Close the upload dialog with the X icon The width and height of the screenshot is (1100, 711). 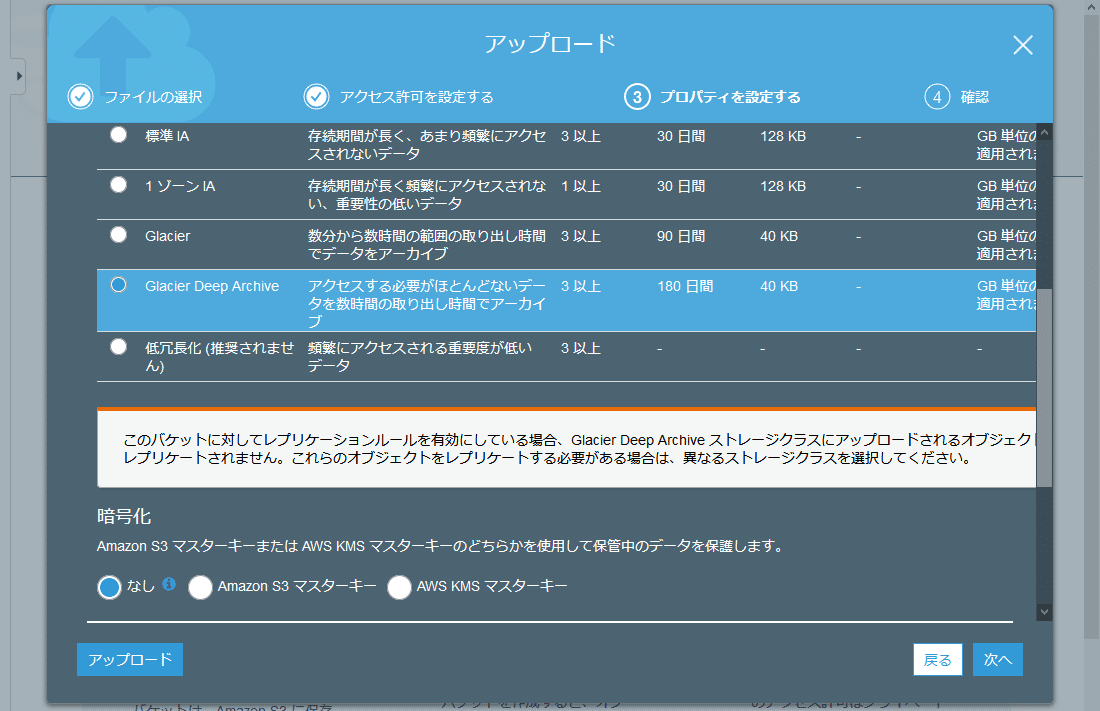1023,45
